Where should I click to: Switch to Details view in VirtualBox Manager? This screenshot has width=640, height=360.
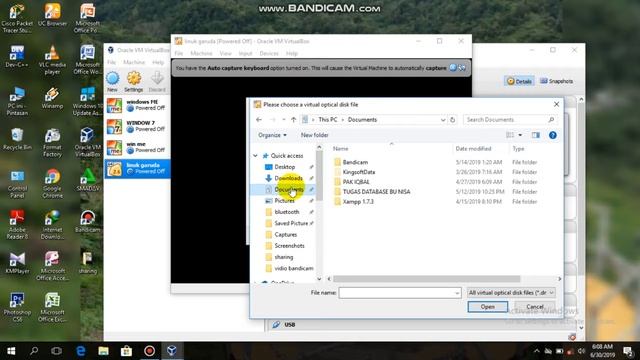tap(519, 81)
